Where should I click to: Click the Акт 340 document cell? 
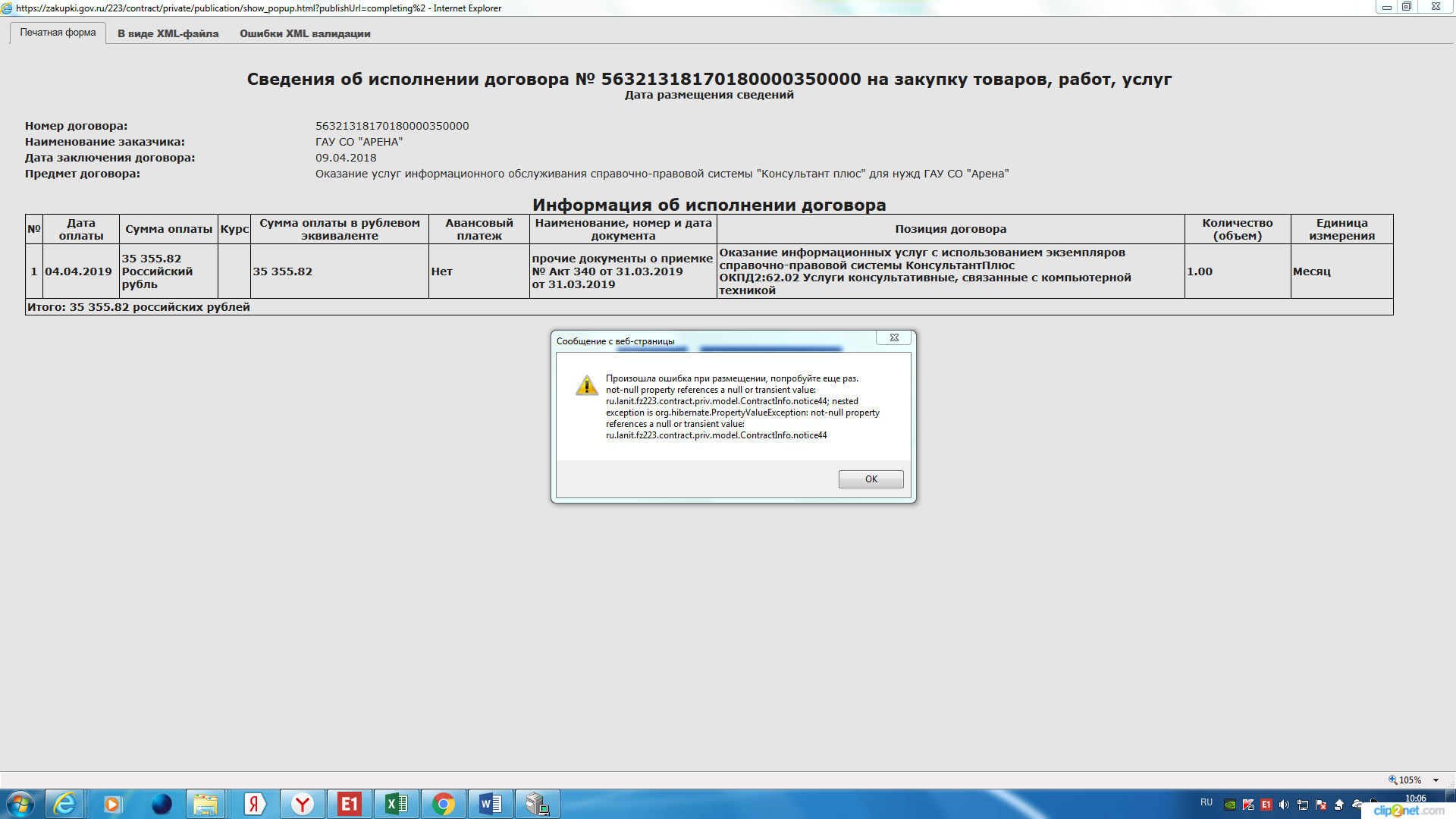(x=623, y=271)
